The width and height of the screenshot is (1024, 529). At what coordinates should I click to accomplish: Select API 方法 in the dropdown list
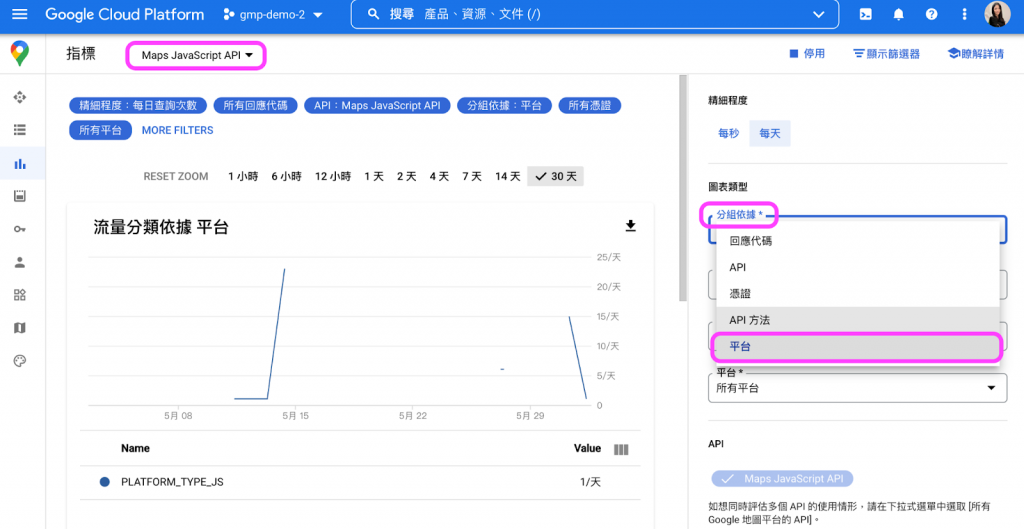[857, 320]
